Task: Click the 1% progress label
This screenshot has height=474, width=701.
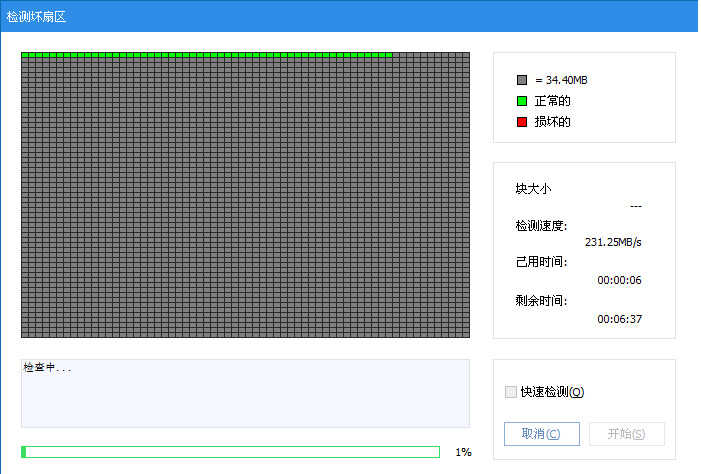Action: (463, 452)
